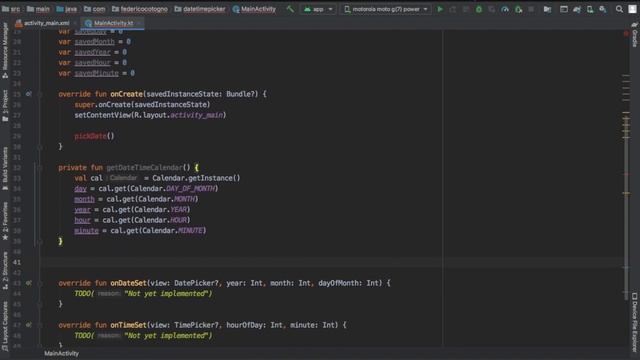Click MainActivity breadcrumb at editor bottom
Viewport: 640px width, 360px height.
click(62, 353)
